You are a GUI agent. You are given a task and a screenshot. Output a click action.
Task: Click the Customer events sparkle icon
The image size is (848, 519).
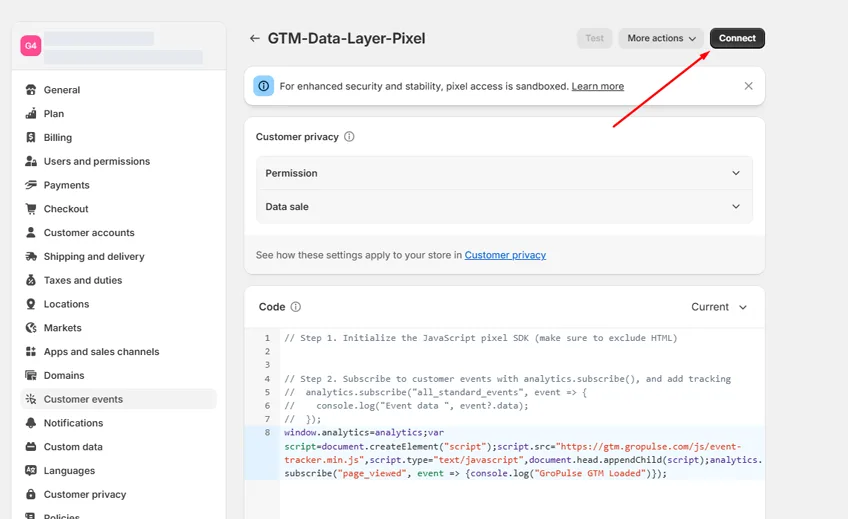(31, 399)
